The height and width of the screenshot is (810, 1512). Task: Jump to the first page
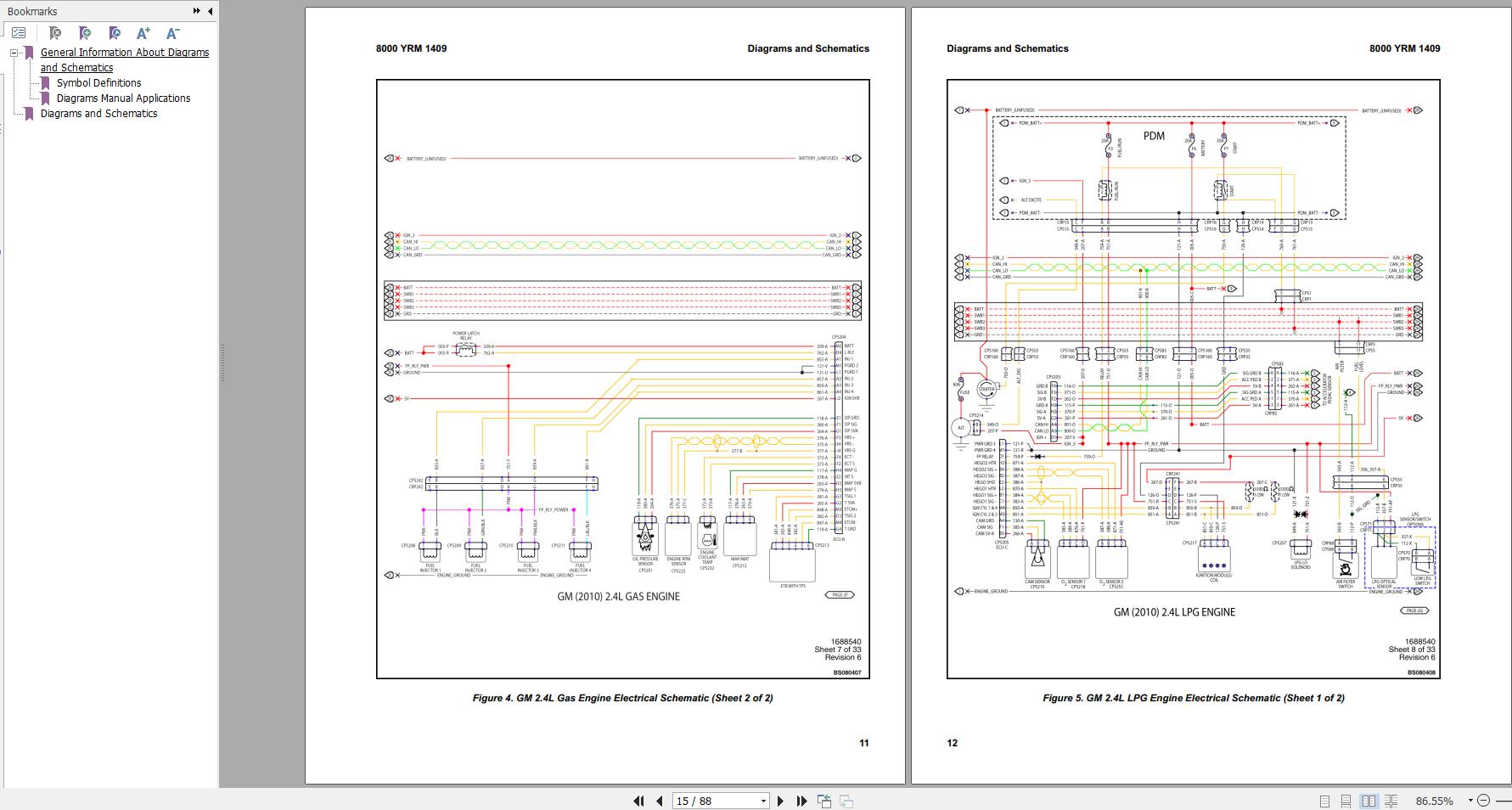click(638, 801)
